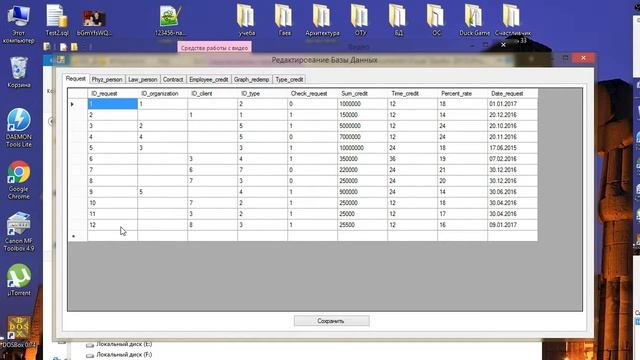Sort by the ID_client column header

(212, 93)
